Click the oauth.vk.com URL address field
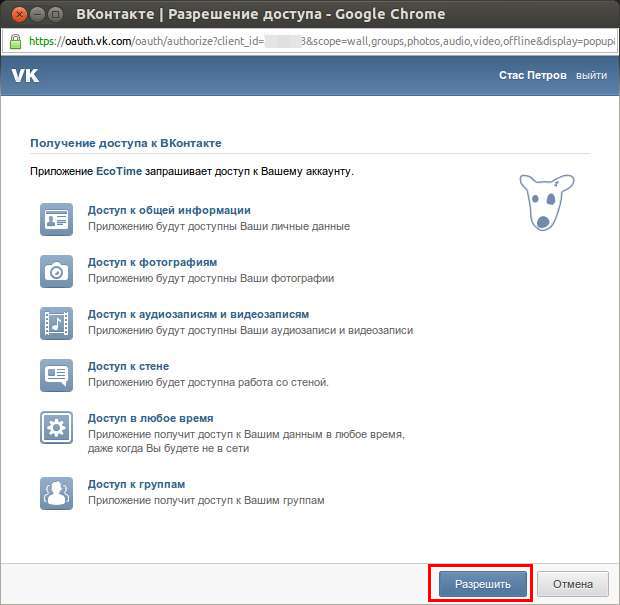The height and width of the screenshot is (605, 620). (x=320, y=42)
